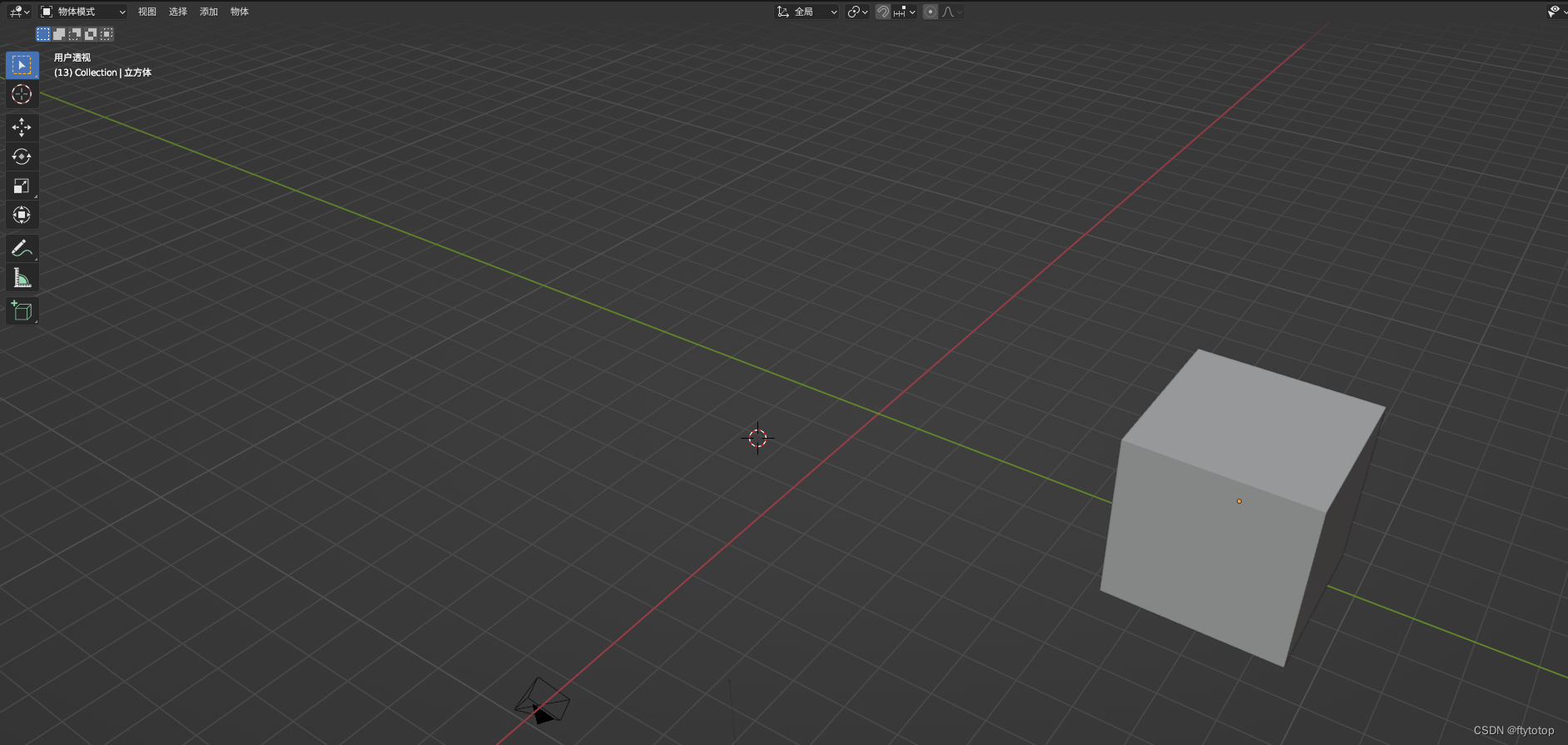Open the proportional falloff dropdown

pos(952,12)
